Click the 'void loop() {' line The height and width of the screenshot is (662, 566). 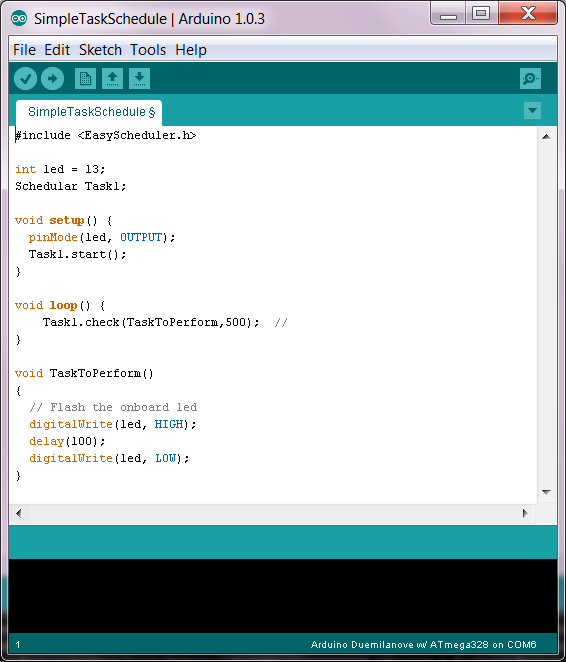click(60, 305)
